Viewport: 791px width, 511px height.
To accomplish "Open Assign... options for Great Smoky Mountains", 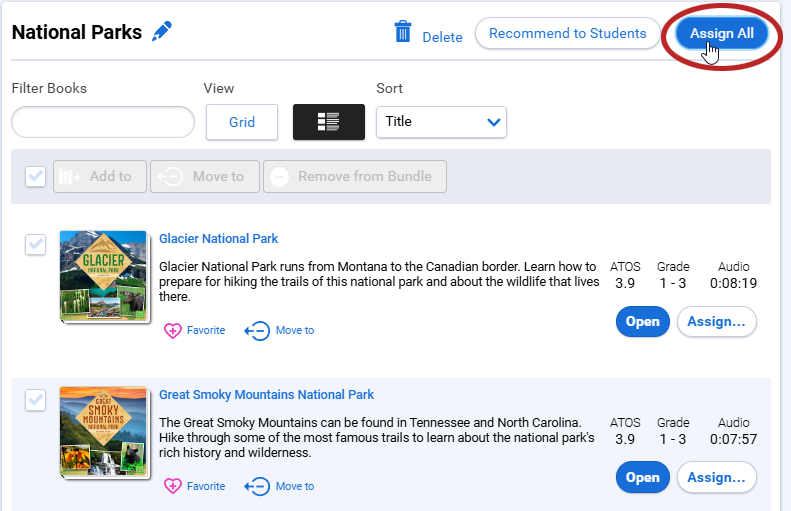I will click(x=716, y=477).
